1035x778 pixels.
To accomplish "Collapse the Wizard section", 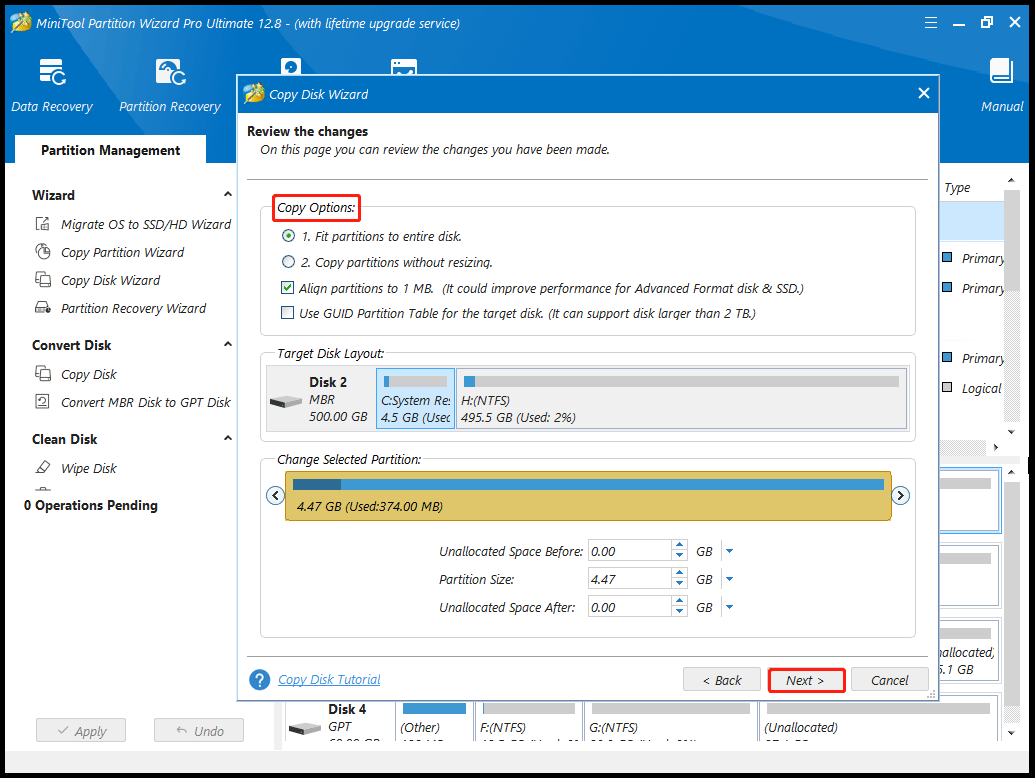I will point(228,195).
